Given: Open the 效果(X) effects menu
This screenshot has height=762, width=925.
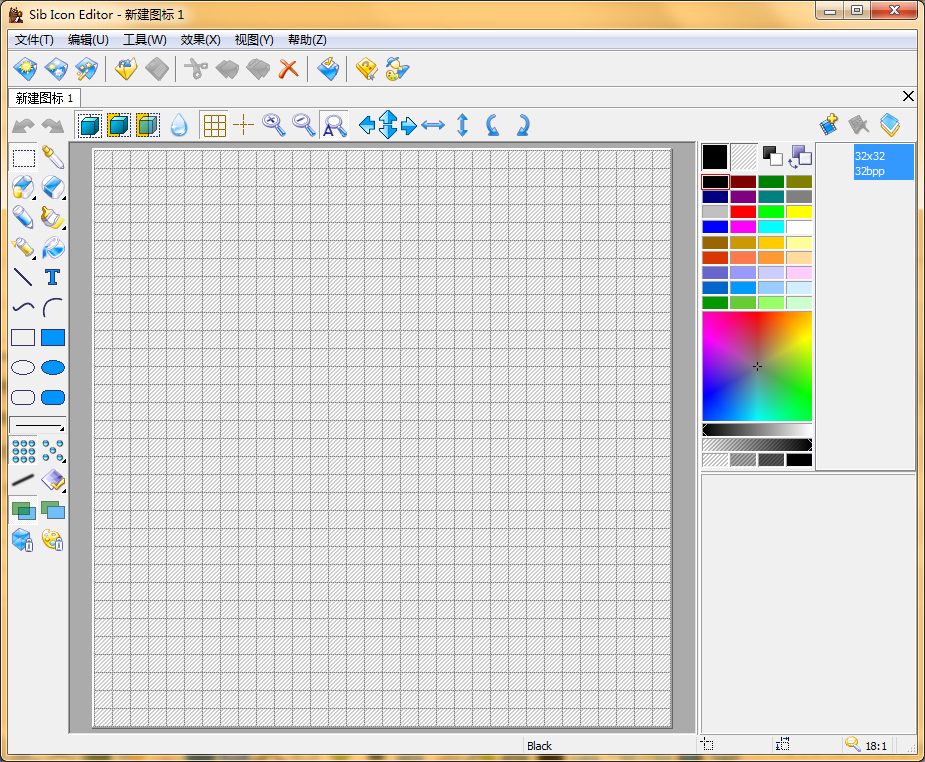Looking at the screenshot, I should (200, 40).
